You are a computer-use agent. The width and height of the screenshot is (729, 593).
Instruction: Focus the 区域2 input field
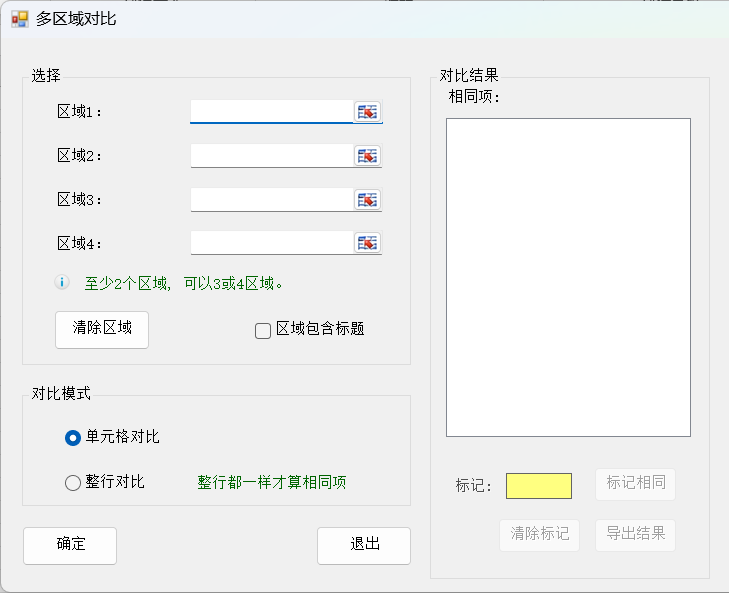pos(272,156)
